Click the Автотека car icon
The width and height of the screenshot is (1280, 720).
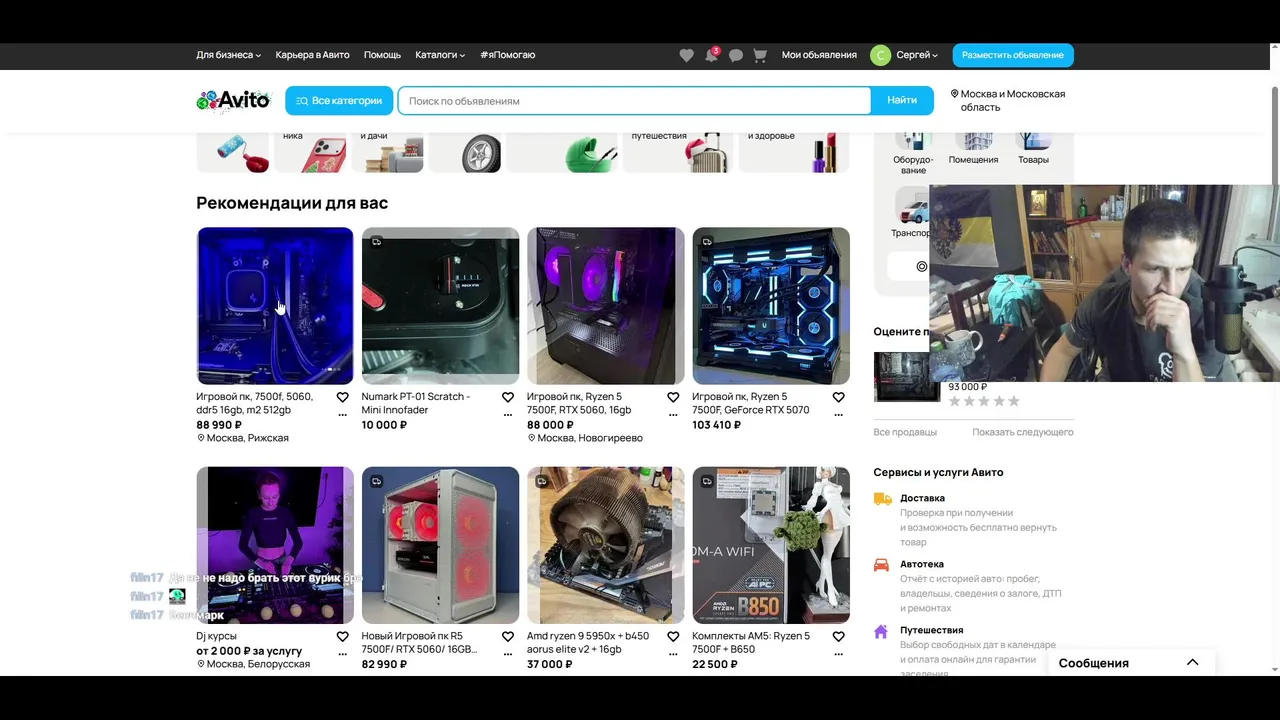pyautogui.click(x=881, y=564)
